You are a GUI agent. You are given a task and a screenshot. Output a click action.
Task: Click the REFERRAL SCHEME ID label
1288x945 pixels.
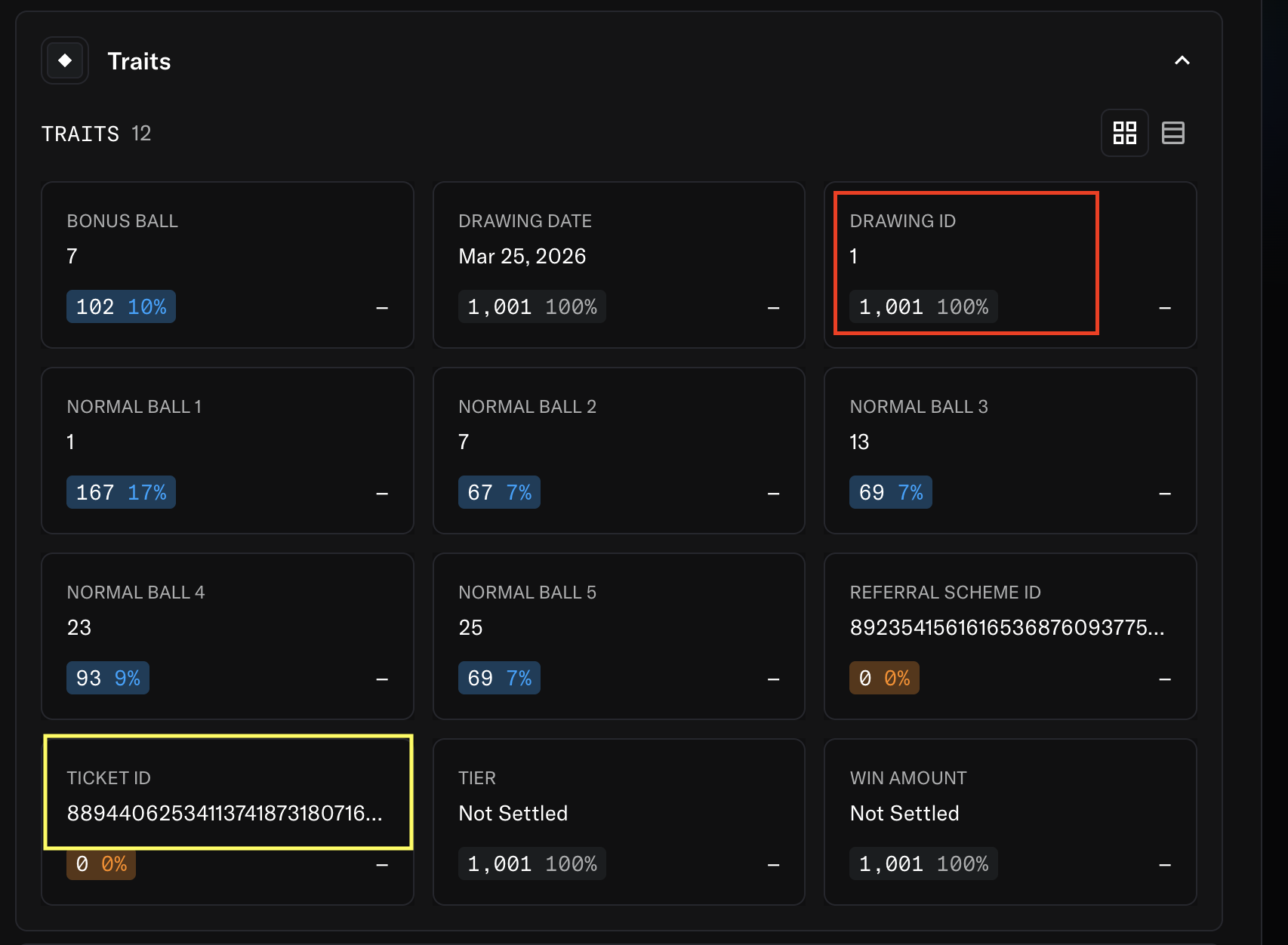pyautogui.click(x=945, y=593)
